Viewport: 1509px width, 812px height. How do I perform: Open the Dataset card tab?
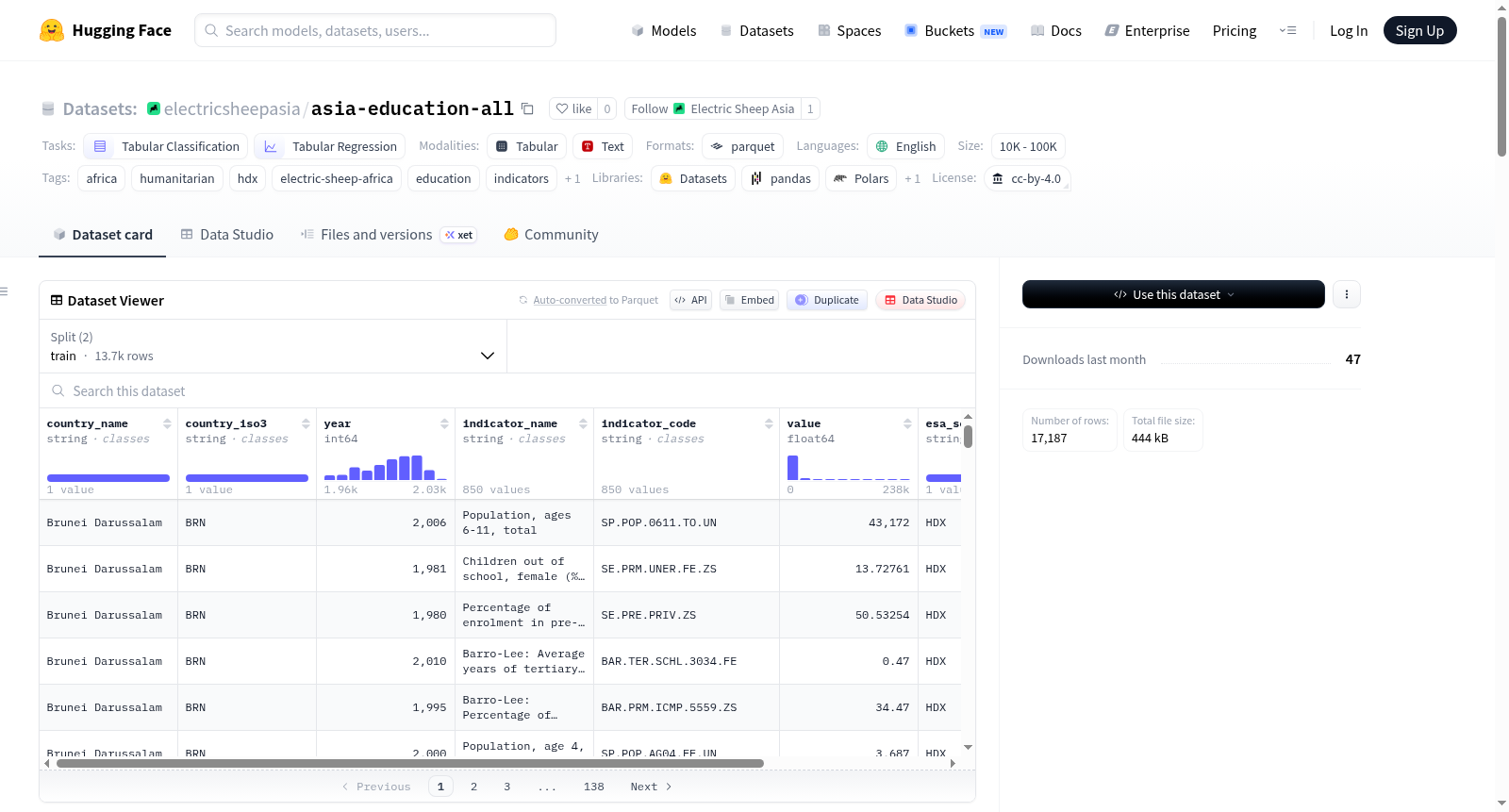point(102,234)
